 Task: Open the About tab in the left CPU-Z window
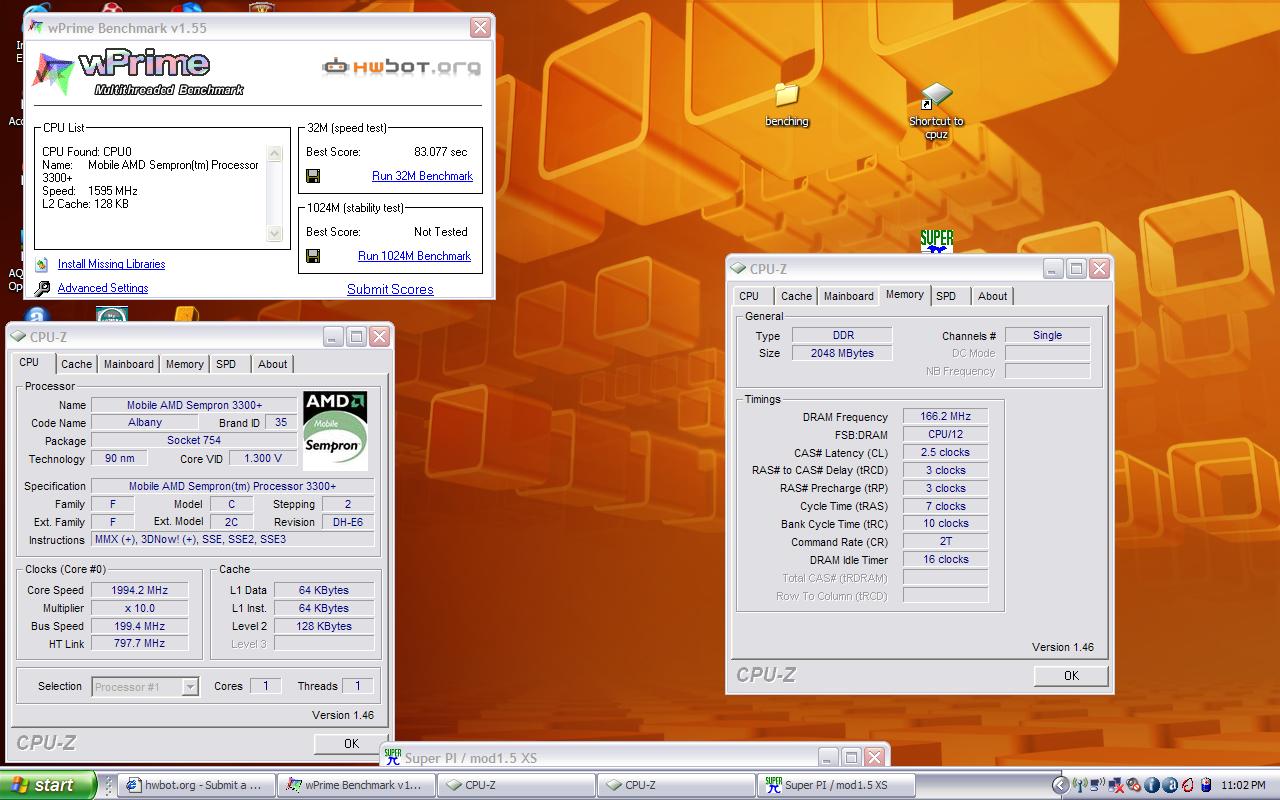click(273, 364)
